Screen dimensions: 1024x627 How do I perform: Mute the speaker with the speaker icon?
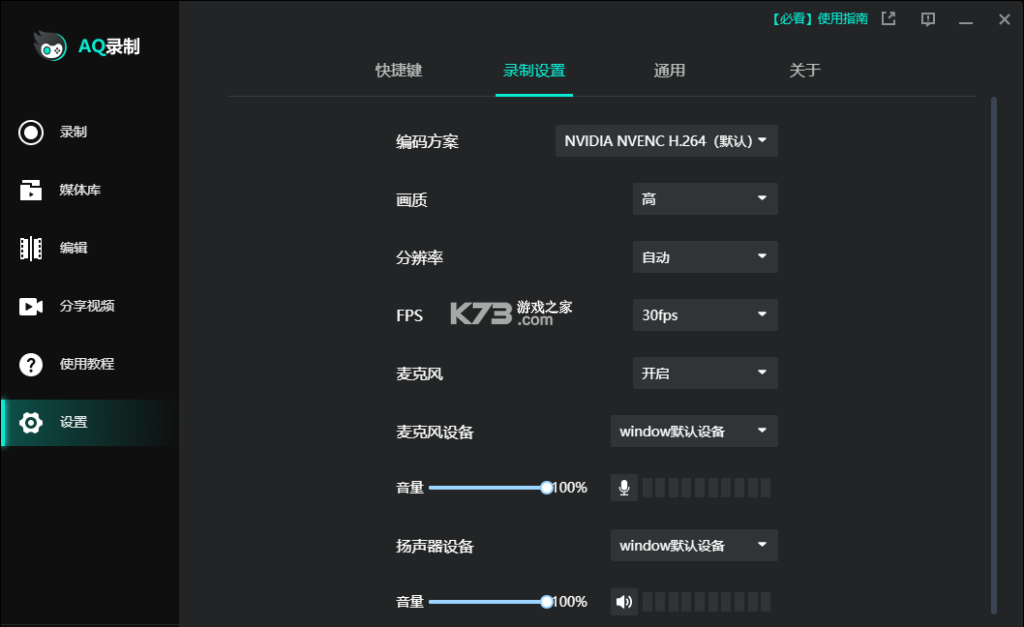coord(624,602)
